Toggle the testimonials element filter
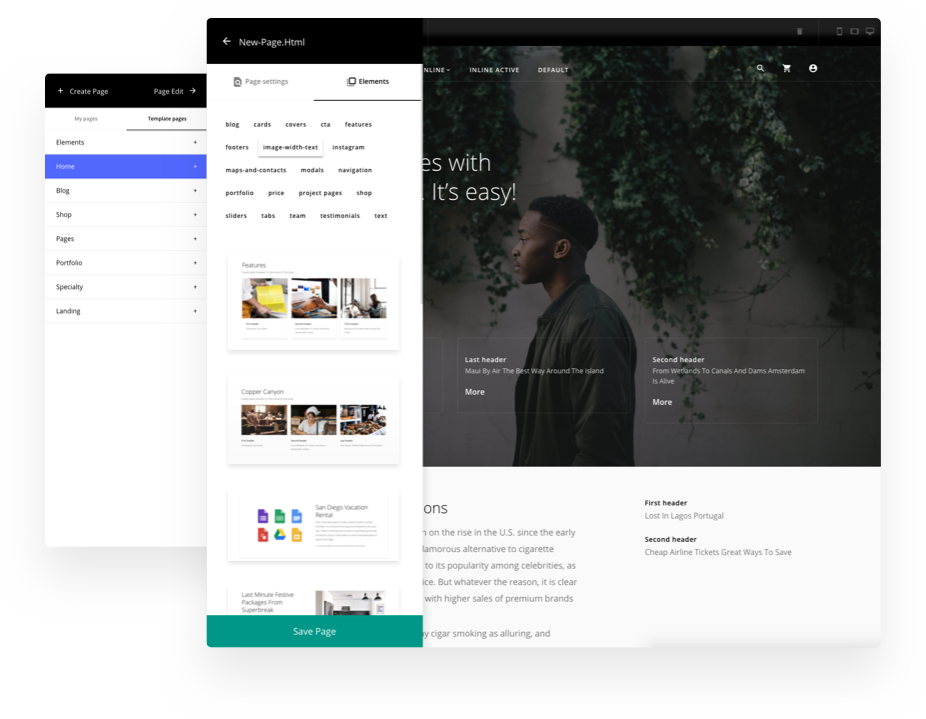The height and width of the screenshot is (719, 926). coord(340,214)
